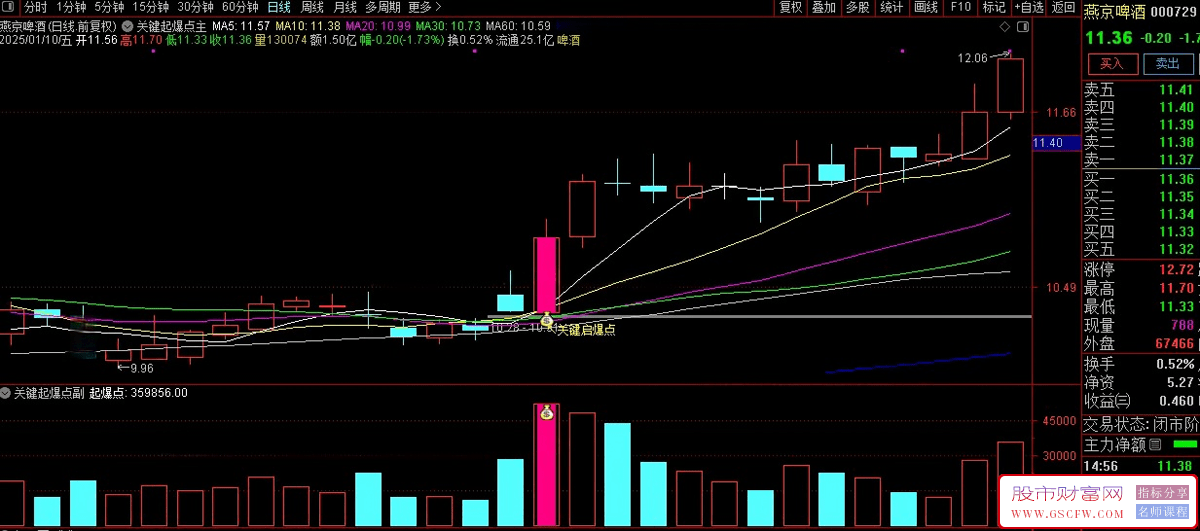Select the 5分钟 period tab
Viewport: 1200px width, 531px height.
tap(110, 7)
